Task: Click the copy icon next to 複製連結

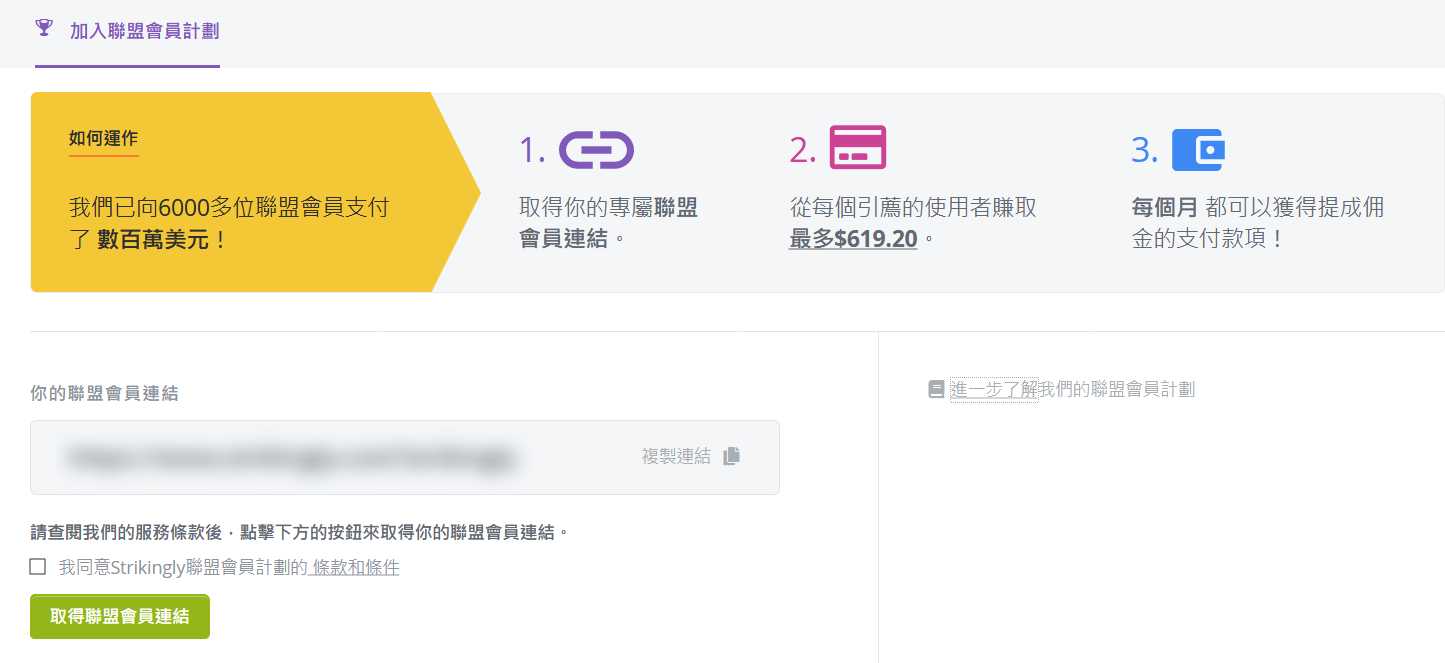Action: coord(730,456)
